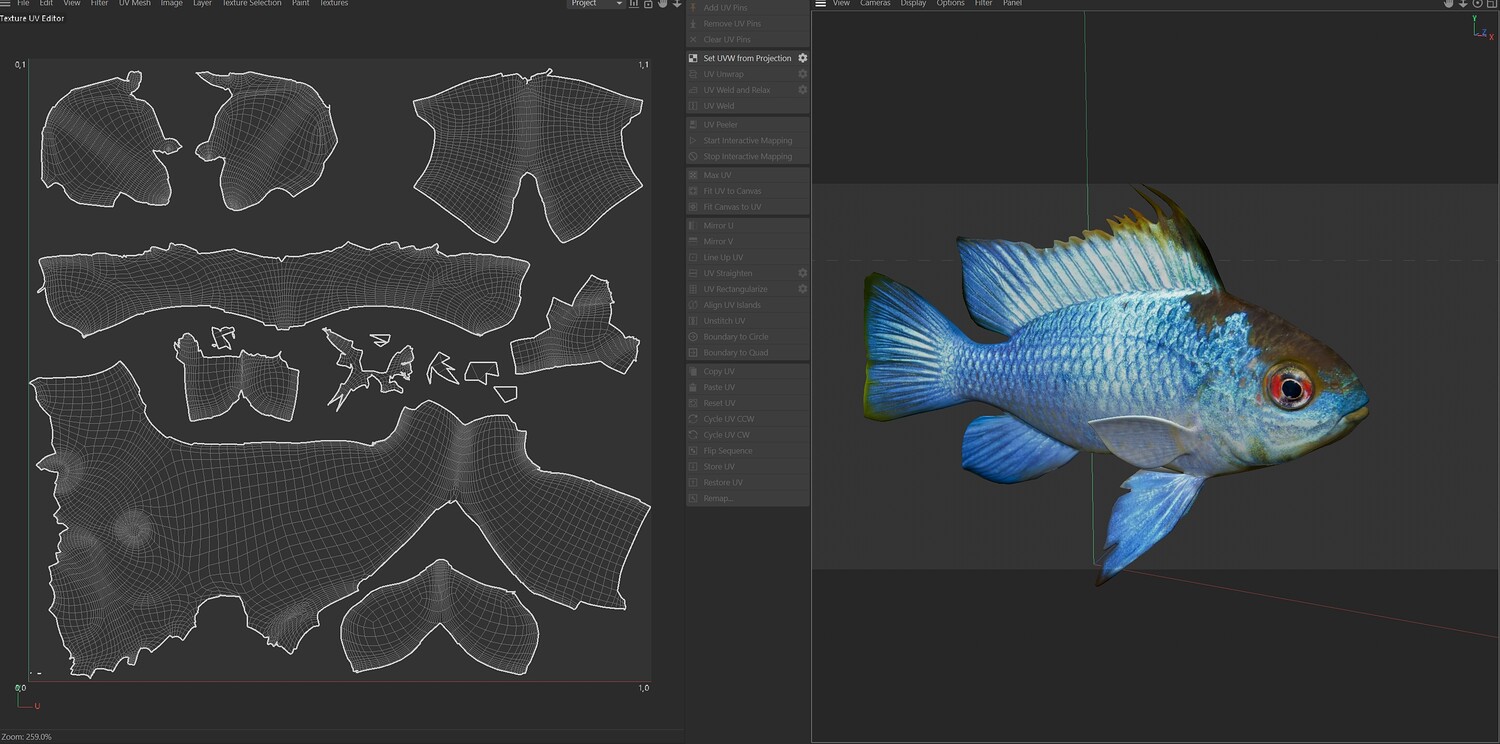The image size is (1500, 744).
Task: Click the Mirror U icon
Action: pos(694,226)
